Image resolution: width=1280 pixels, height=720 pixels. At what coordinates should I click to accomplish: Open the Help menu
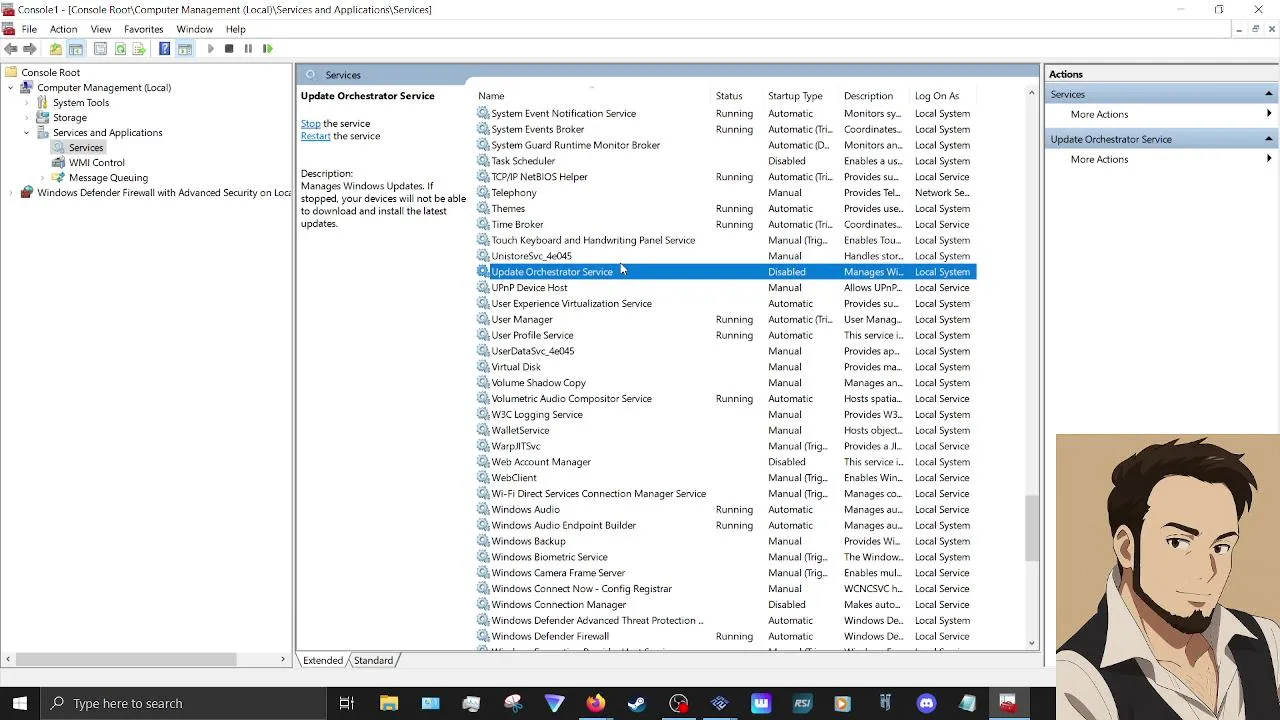[236, 29]
